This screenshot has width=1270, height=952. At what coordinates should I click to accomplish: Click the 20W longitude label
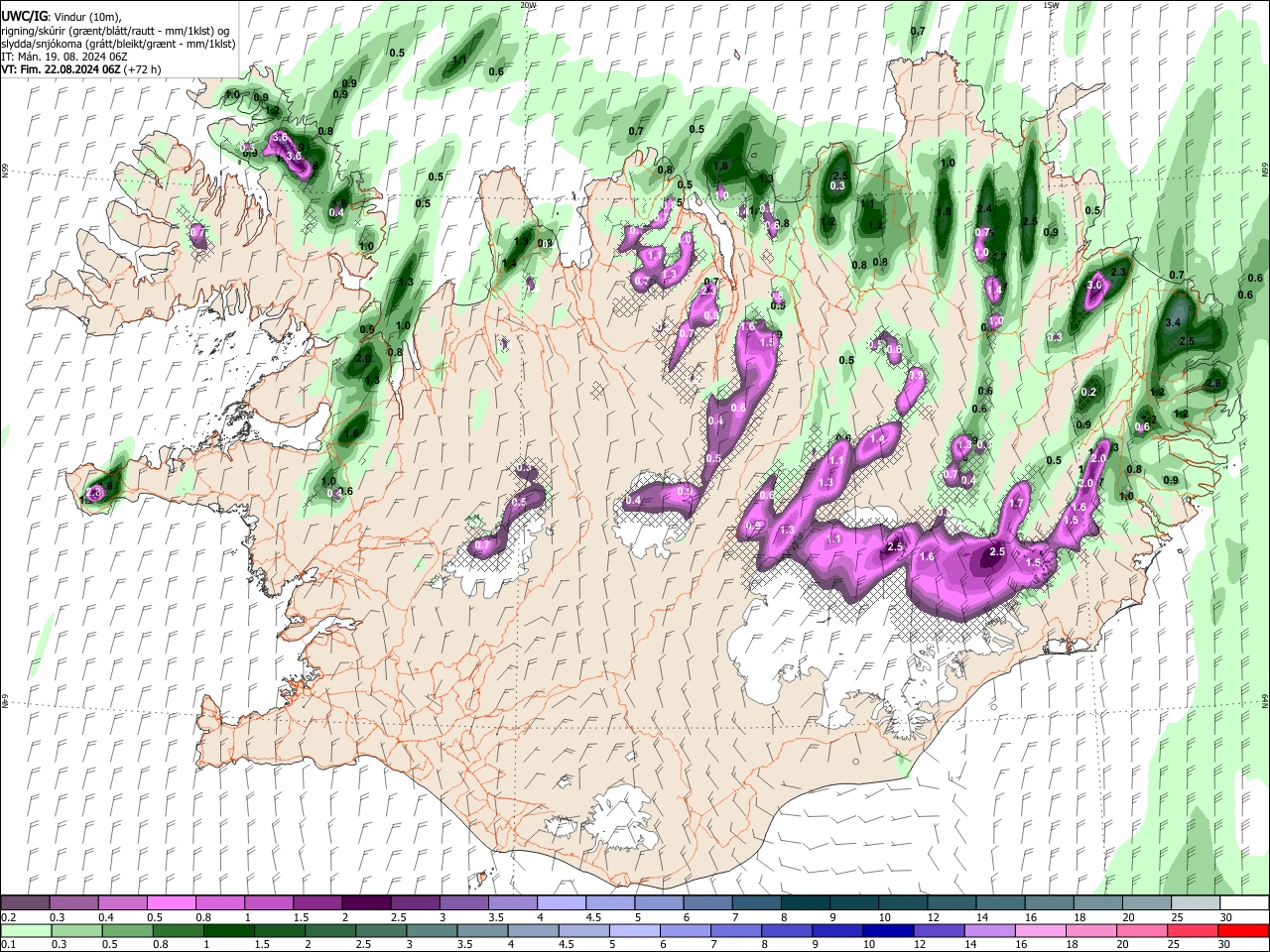click(528, 5)
